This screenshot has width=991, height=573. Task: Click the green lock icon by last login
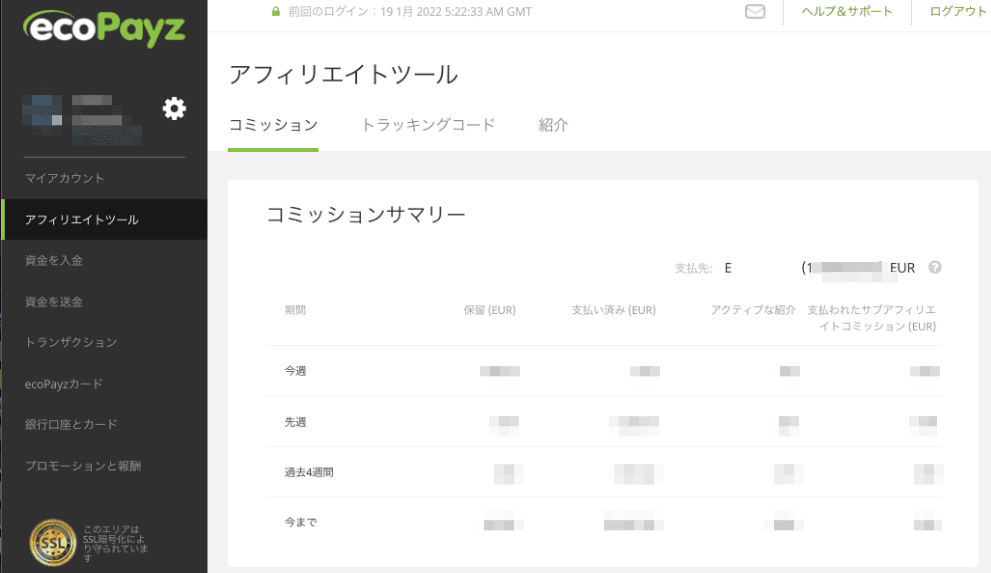(276, 11)
